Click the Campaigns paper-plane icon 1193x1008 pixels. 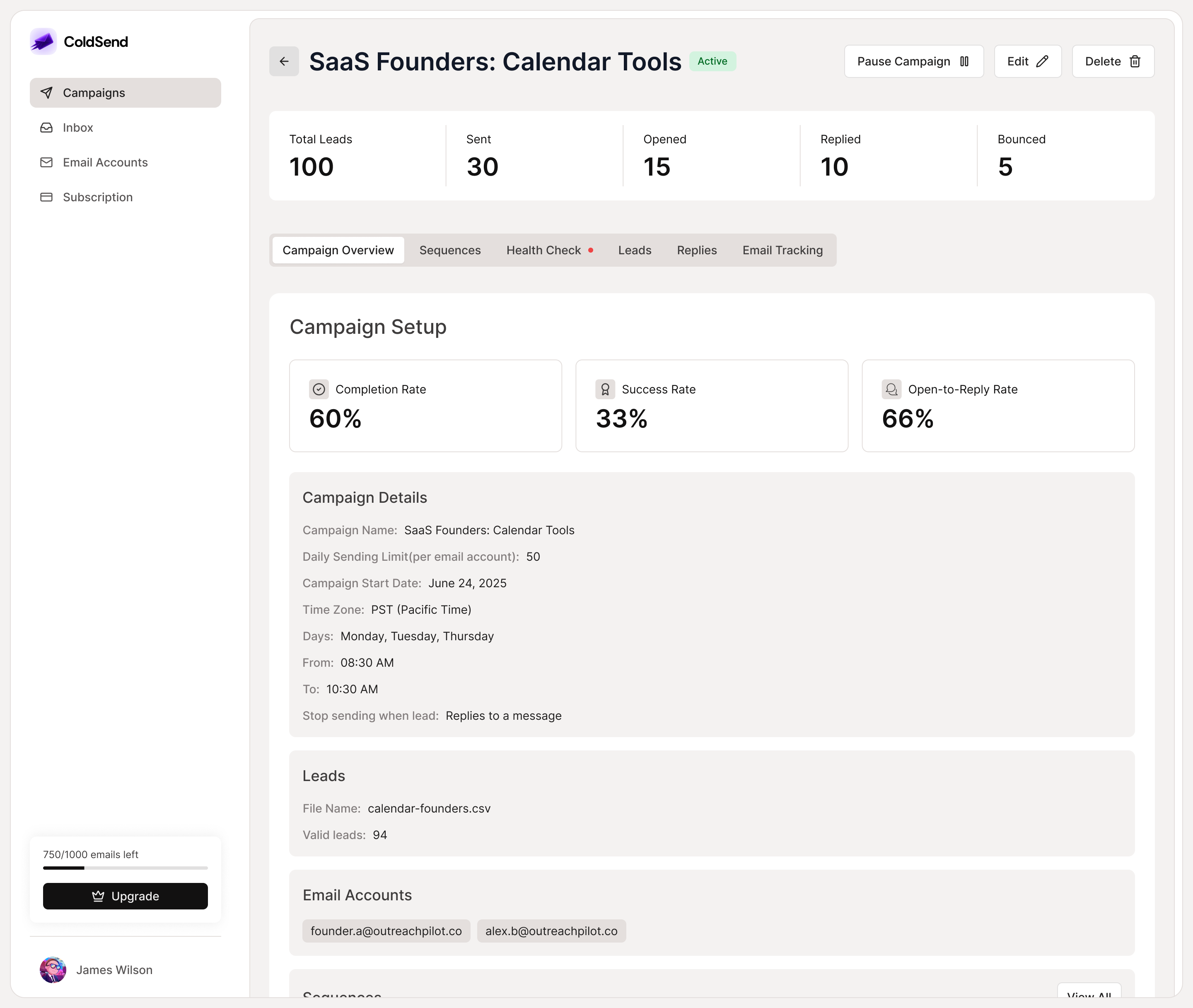(46, 93)
